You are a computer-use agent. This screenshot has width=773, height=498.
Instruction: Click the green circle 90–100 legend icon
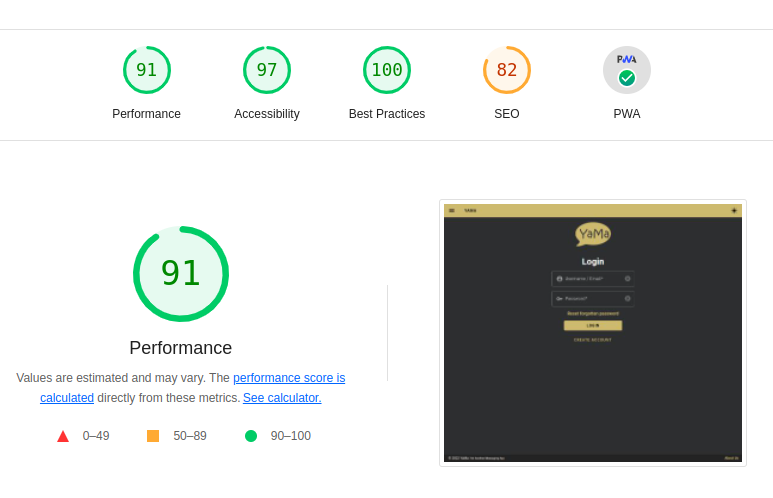pyautogui.click(x=251, y=436)
